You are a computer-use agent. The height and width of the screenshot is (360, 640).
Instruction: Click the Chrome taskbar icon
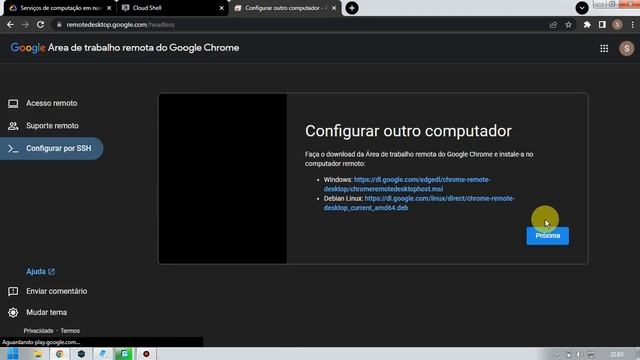60,354
